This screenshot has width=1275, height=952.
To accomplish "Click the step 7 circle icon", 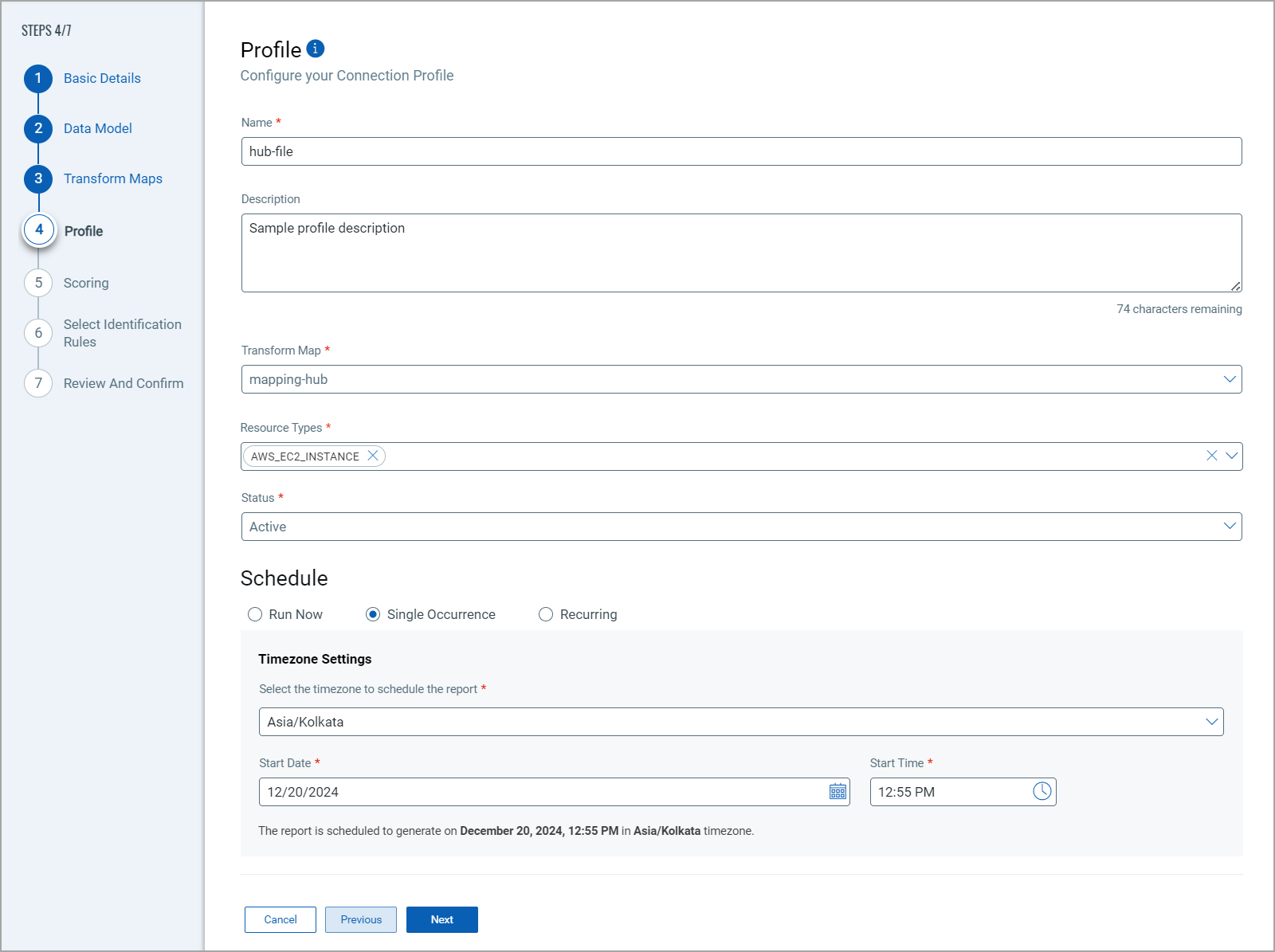I will point(38,383).
